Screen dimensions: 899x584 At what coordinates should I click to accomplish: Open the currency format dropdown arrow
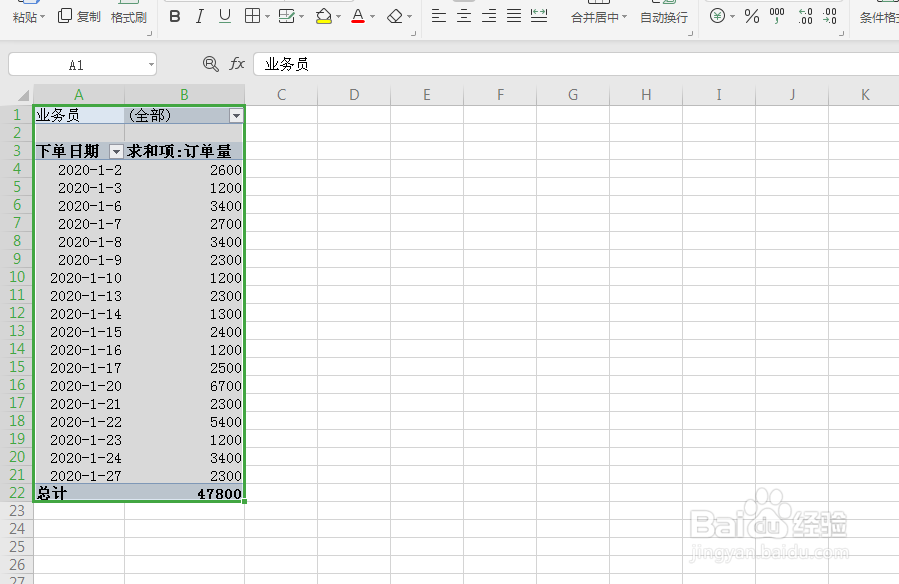click(732, 17)
